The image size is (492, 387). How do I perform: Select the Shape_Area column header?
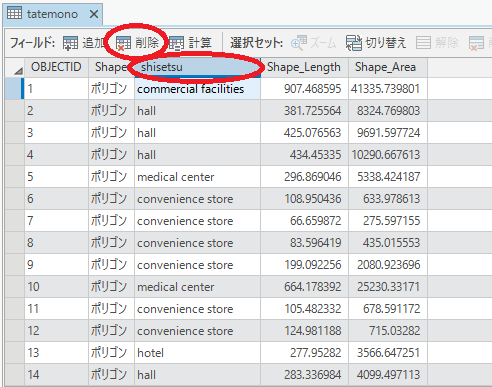point(388,67)
